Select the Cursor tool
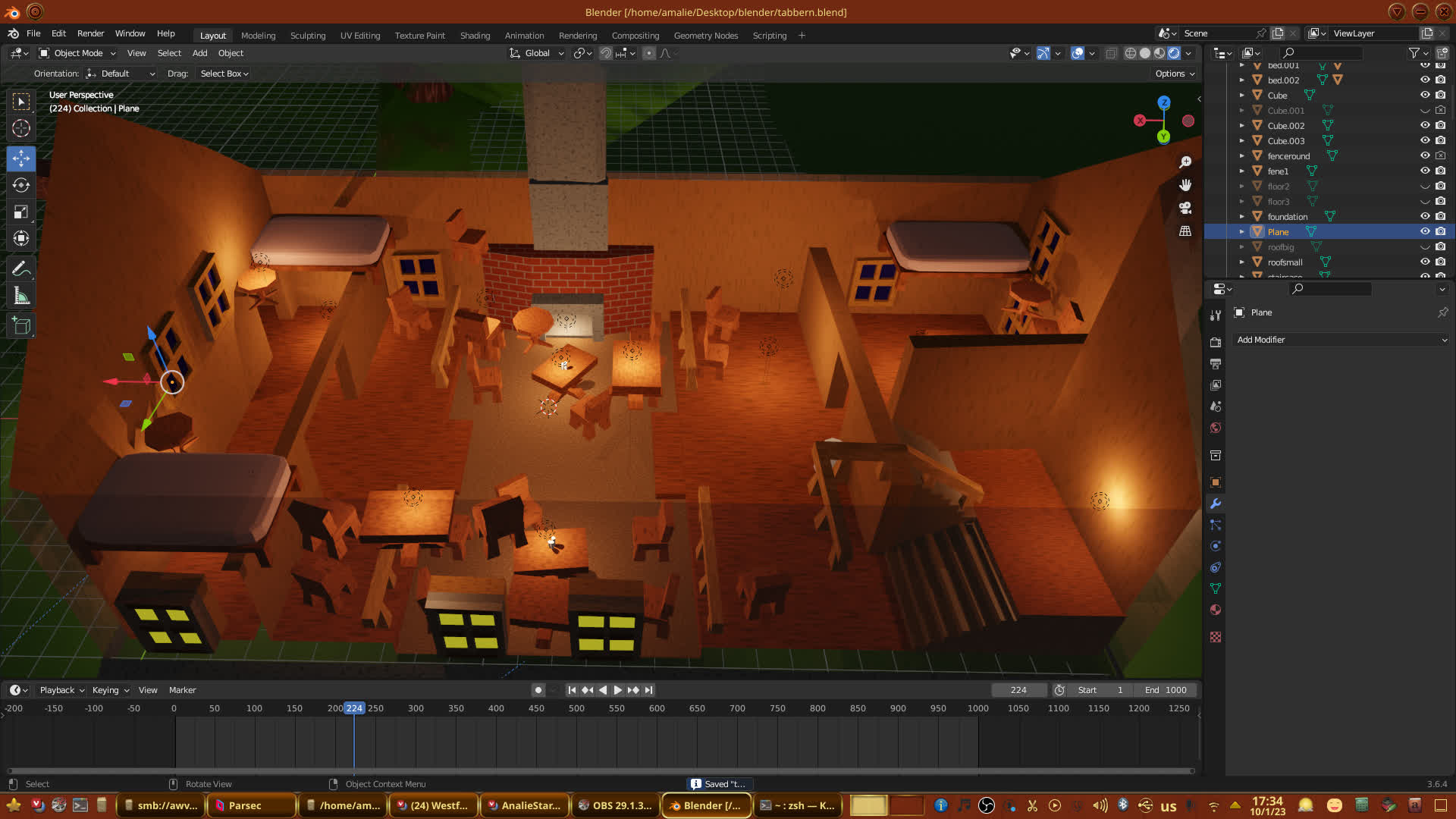The width and height of the screenshot is (1456, 819). [21, 128]
